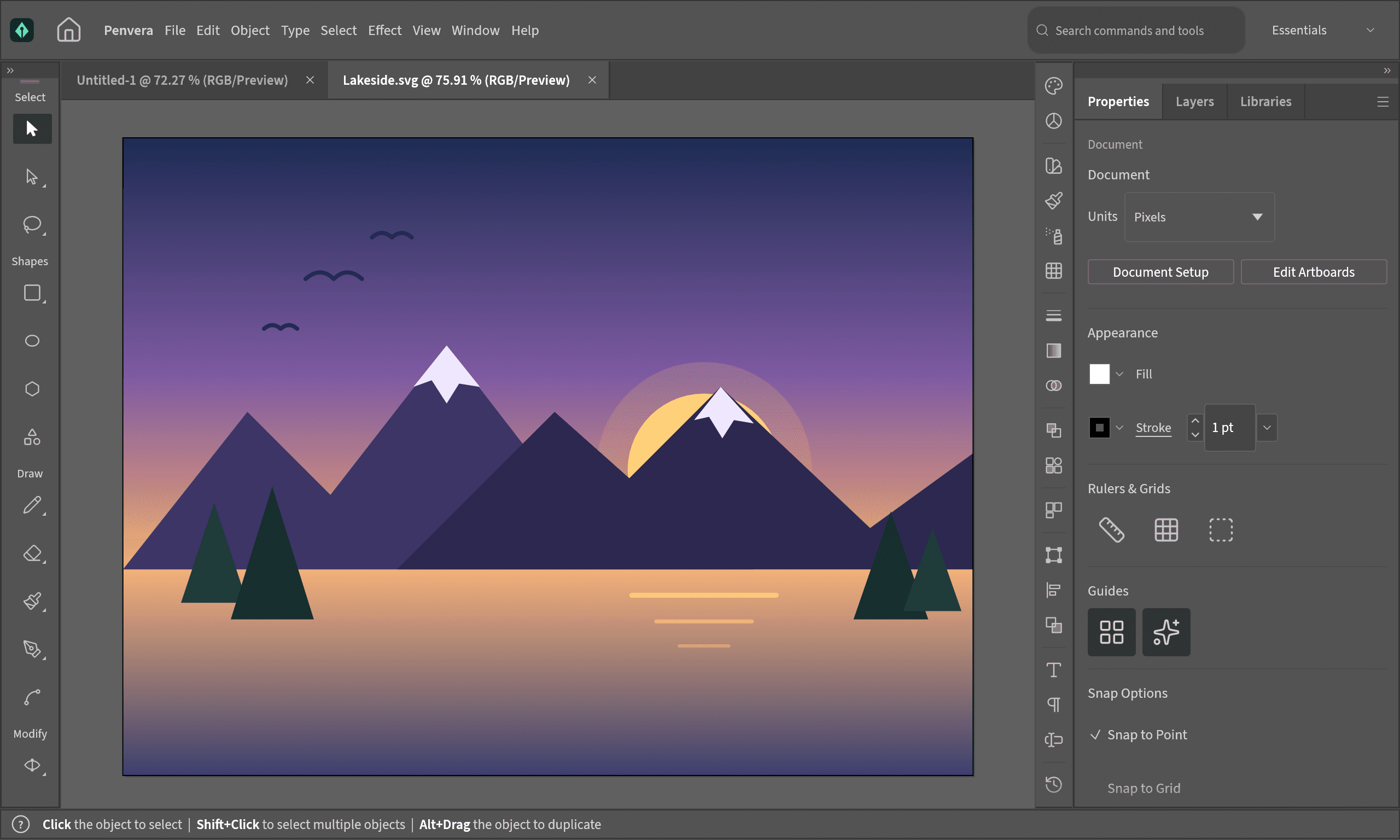Open the Color palette panel icon

(x=1054, y=86)
